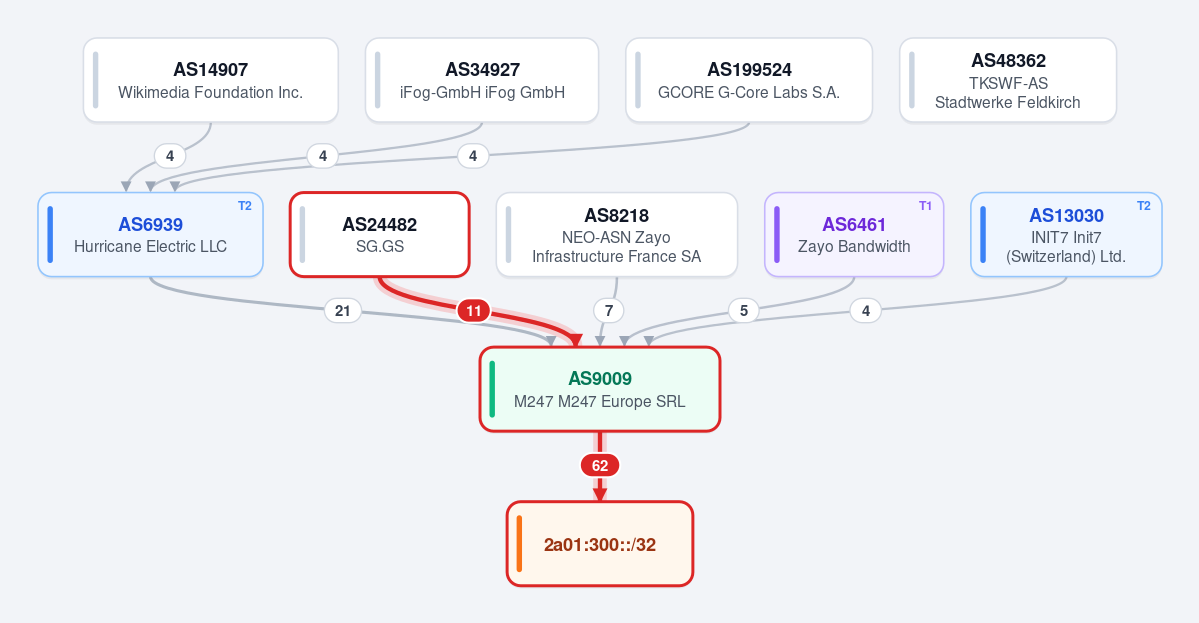Select the 2a01:300::/32 prefix node

tap(600, 544)
